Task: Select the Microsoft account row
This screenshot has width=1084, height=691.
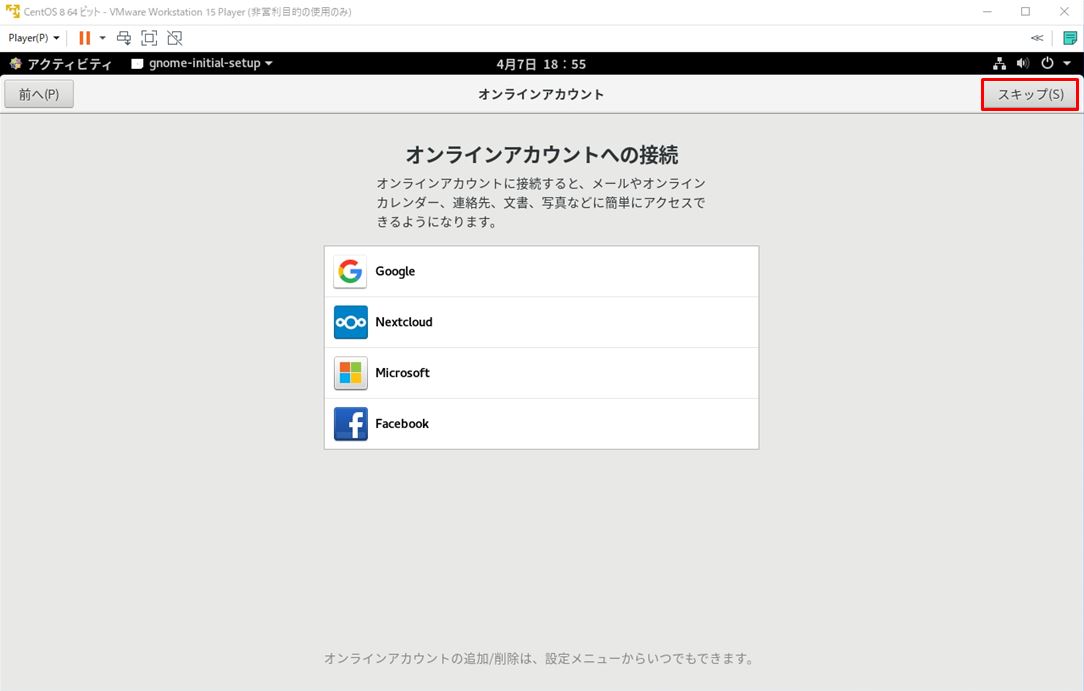Action: point(541,373)
